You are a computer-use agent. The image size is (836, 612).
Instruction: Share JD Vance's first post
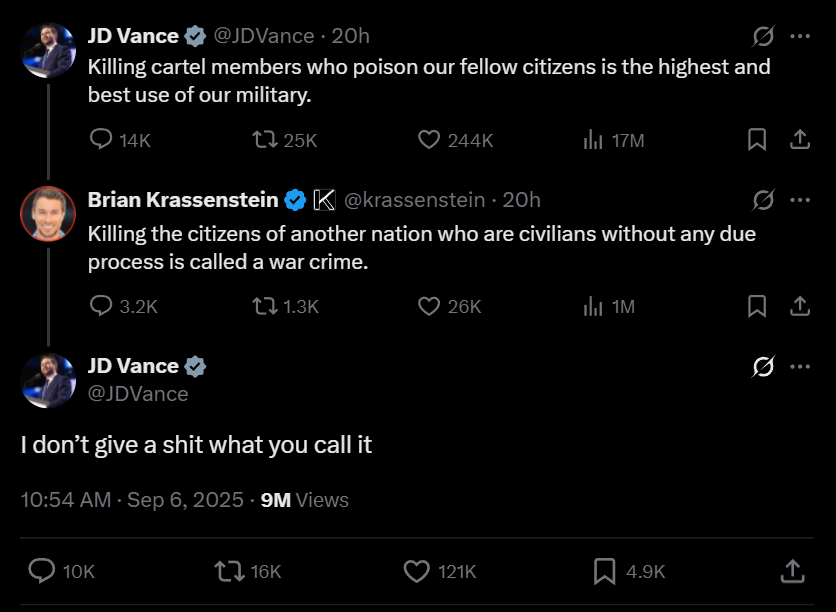click(799, 140)
